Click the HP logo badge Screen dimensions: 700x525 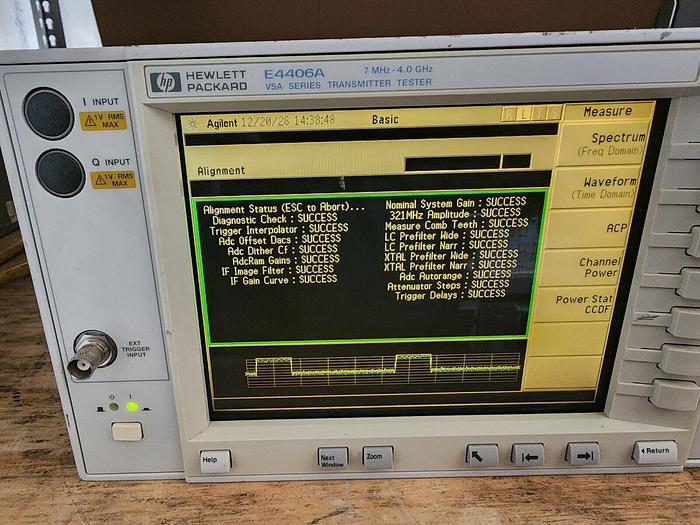coord(166,82)
